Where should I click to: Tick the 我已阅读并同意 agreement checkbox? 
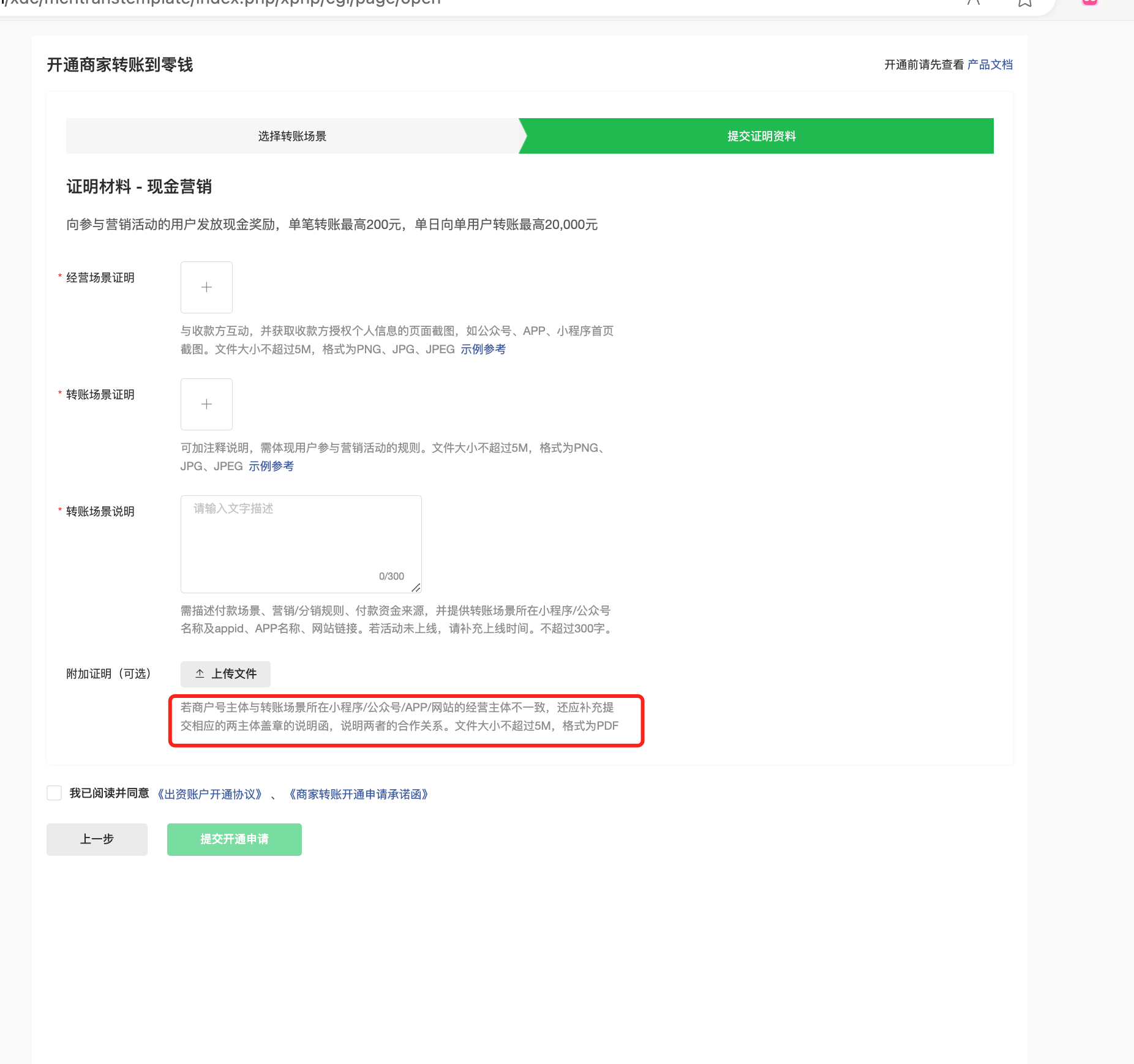coord(54,793)
